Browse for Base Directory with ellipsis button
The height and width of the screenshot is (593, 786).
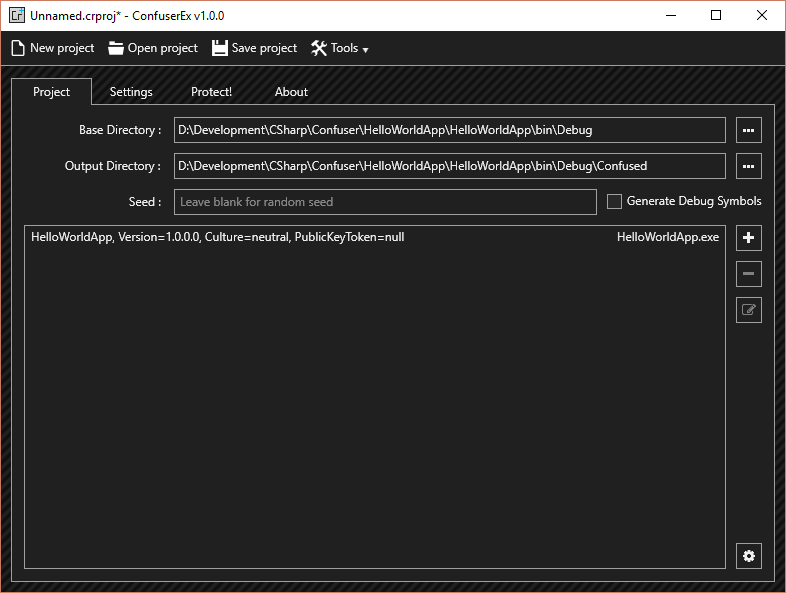coord(748,130)
